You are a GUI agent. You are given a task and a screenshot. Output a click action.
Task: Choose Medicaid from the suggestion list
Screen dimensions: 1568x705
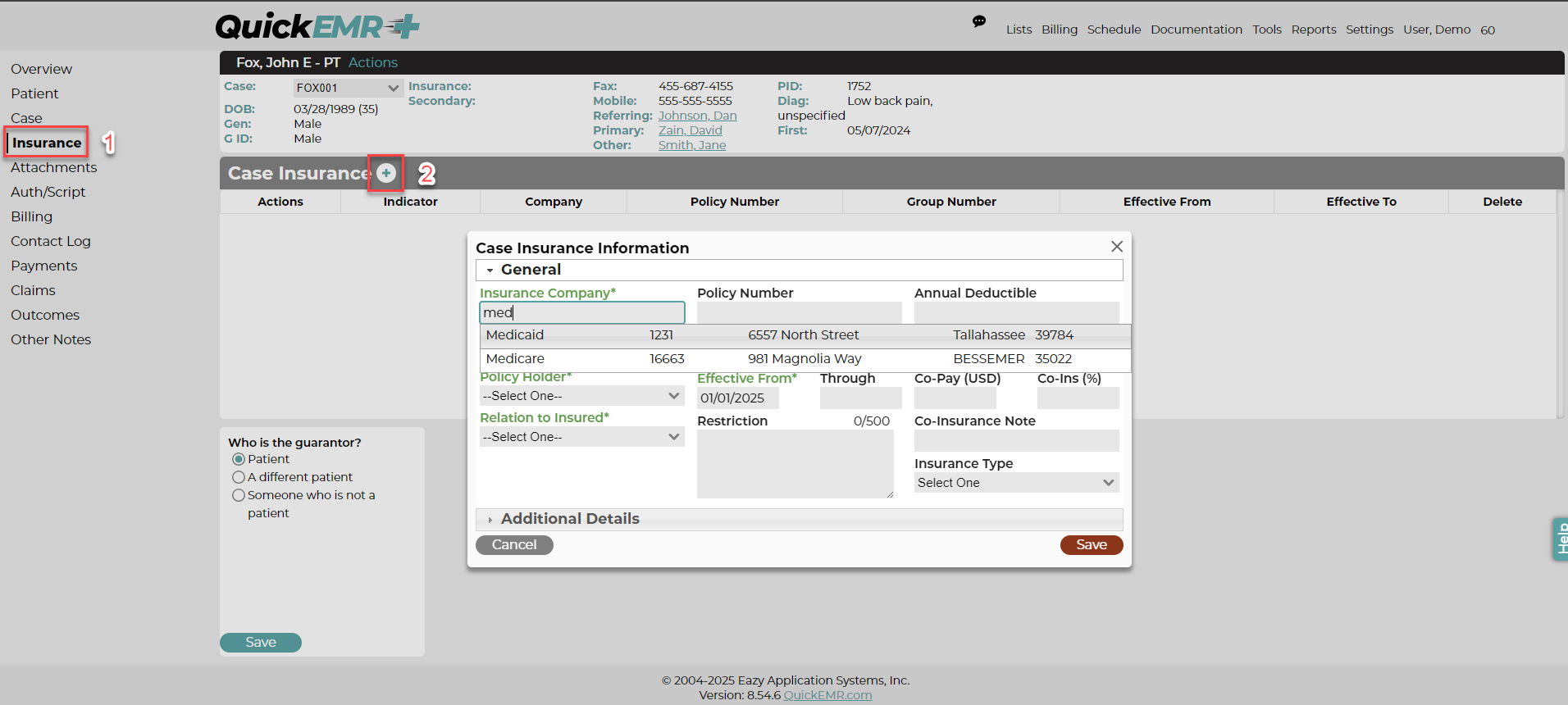point(805,335)
